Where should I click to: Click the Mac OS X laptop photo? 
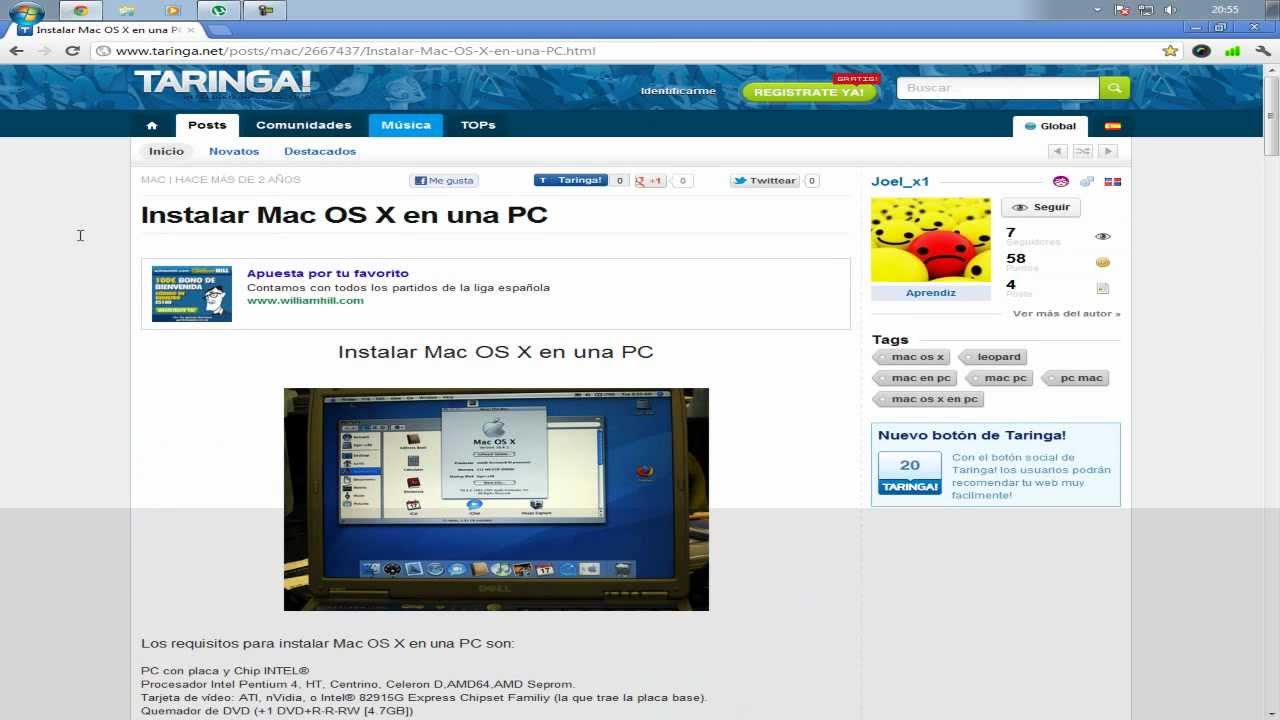[x=496, y=499]
